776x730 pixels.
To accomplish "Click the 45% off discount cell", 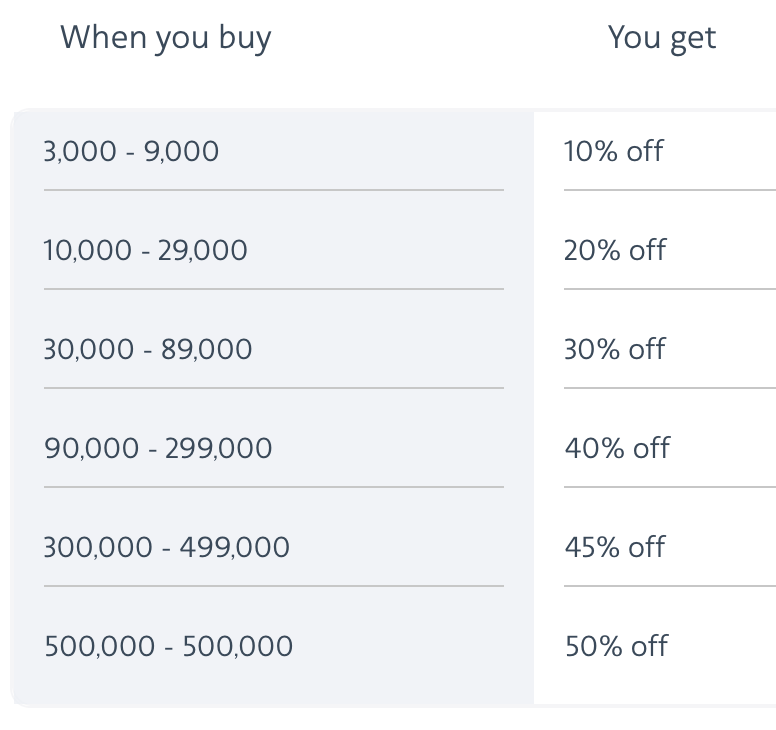I will point(615,548).
